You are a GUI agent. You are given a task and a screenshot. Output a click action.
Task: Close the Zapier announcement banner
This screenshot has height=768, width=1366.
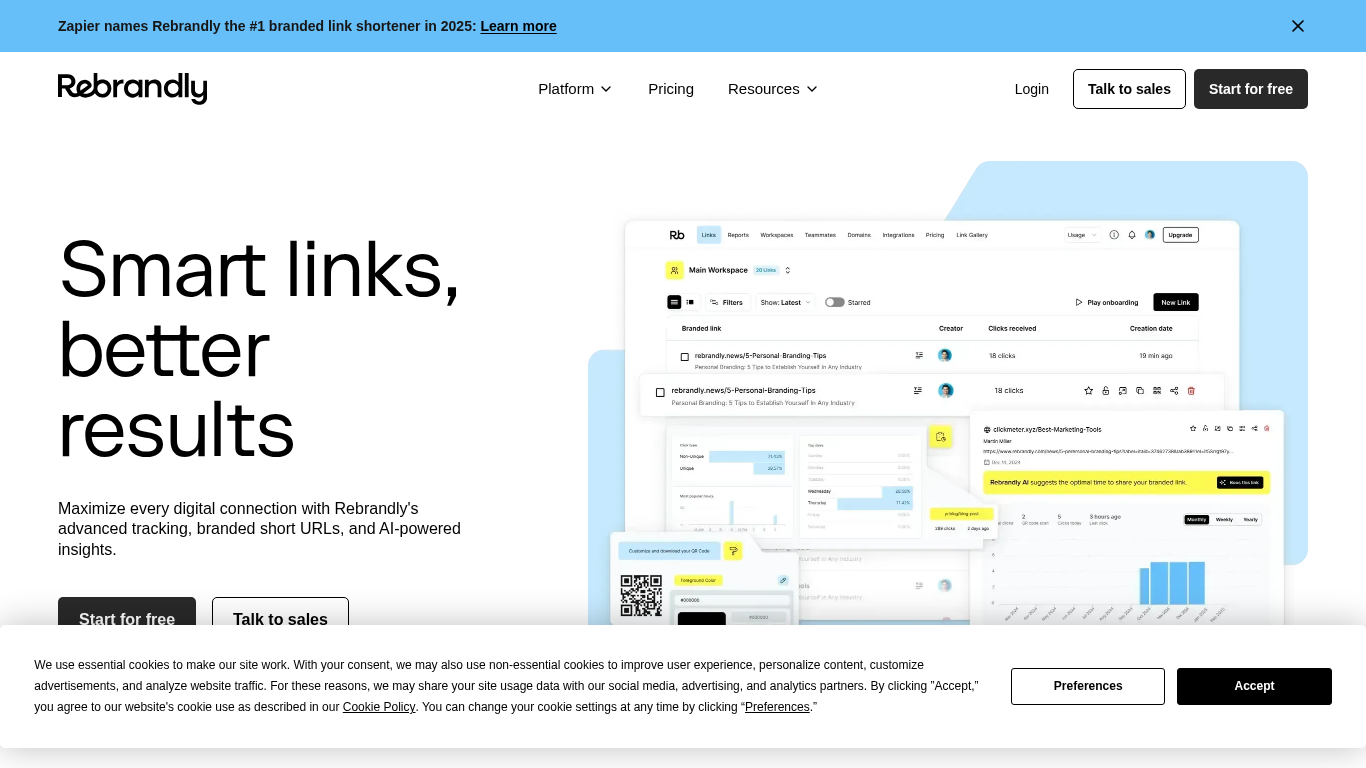(x=1298, y=26)
